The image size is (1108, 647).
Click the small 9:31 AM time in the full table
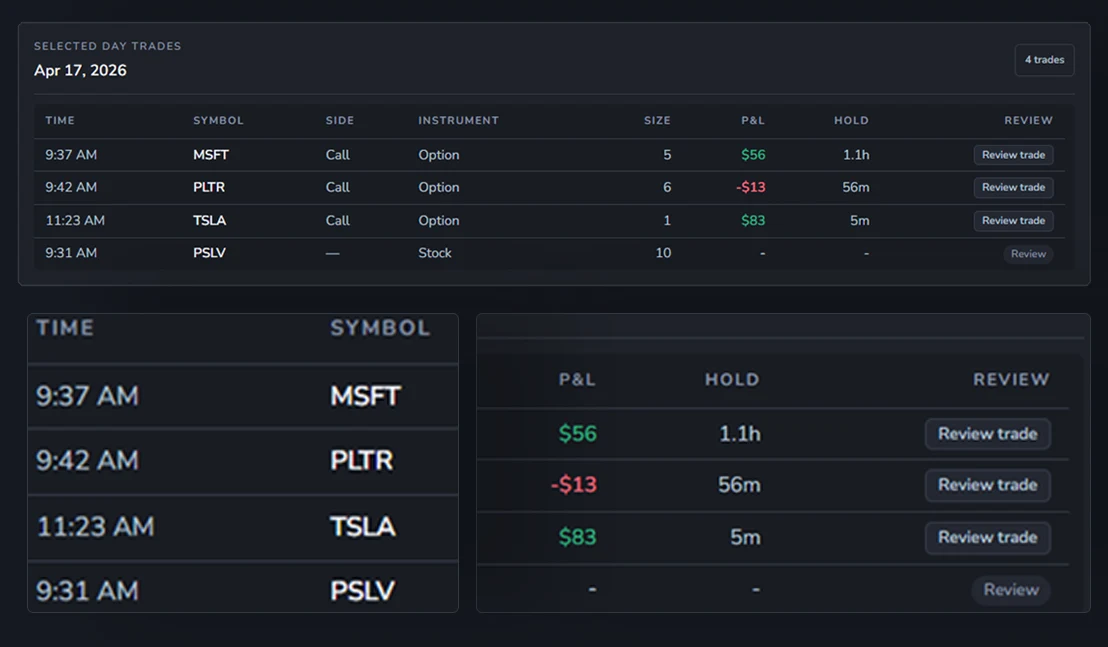click(x=71, y=253)
